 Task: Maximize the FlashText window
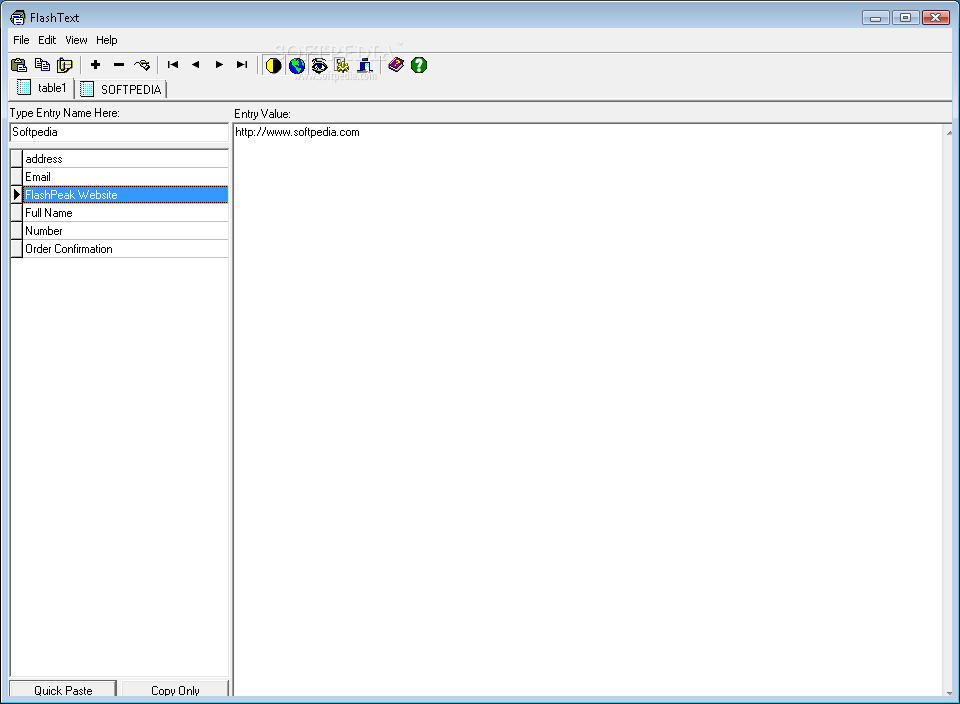click(x=905, y=18)
